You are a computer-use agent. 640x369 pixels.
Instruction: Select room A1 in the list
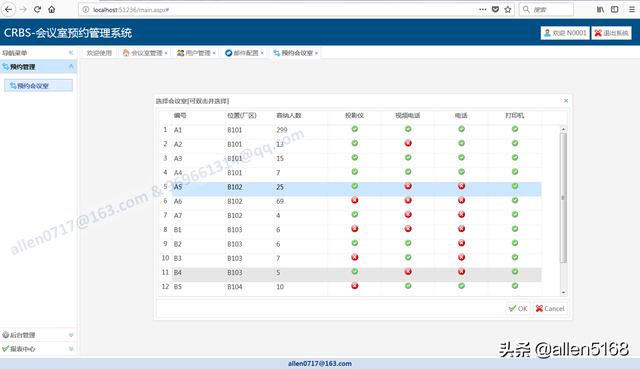350,130
